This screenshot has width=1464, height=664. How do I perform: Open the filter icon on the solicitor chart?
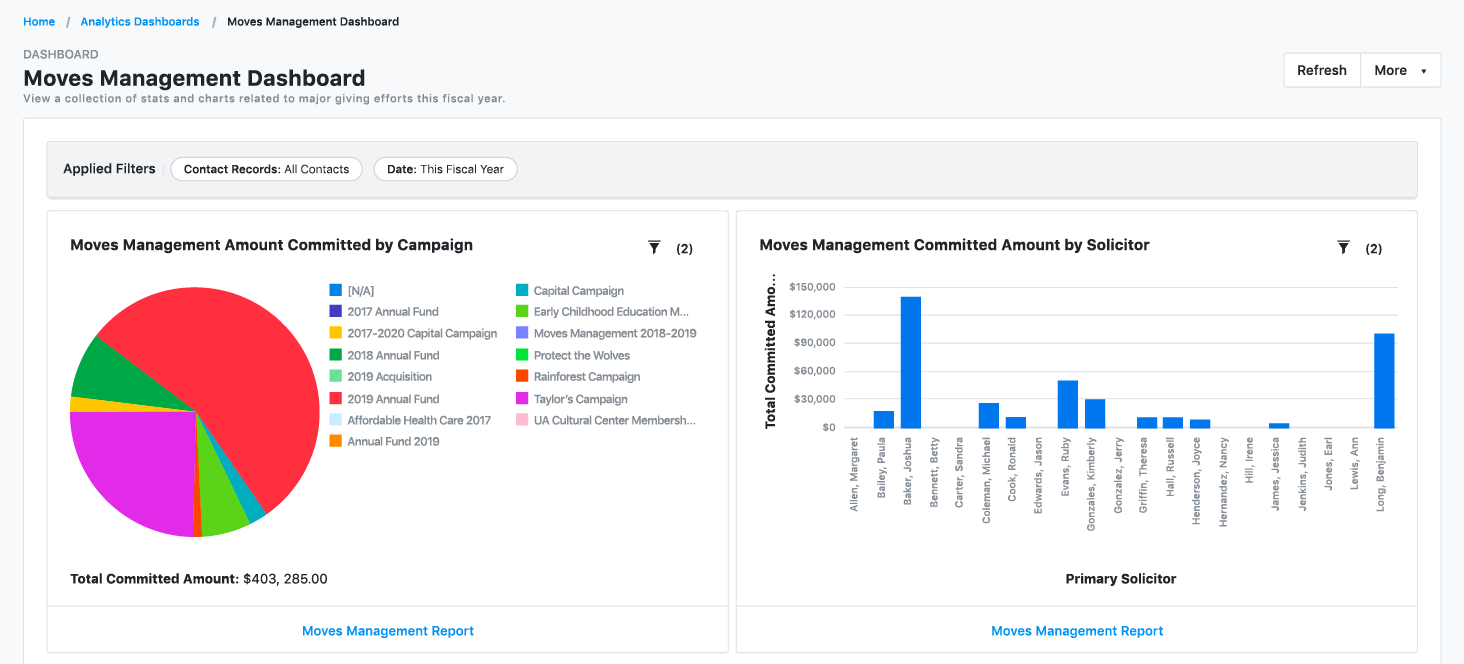1343,246
